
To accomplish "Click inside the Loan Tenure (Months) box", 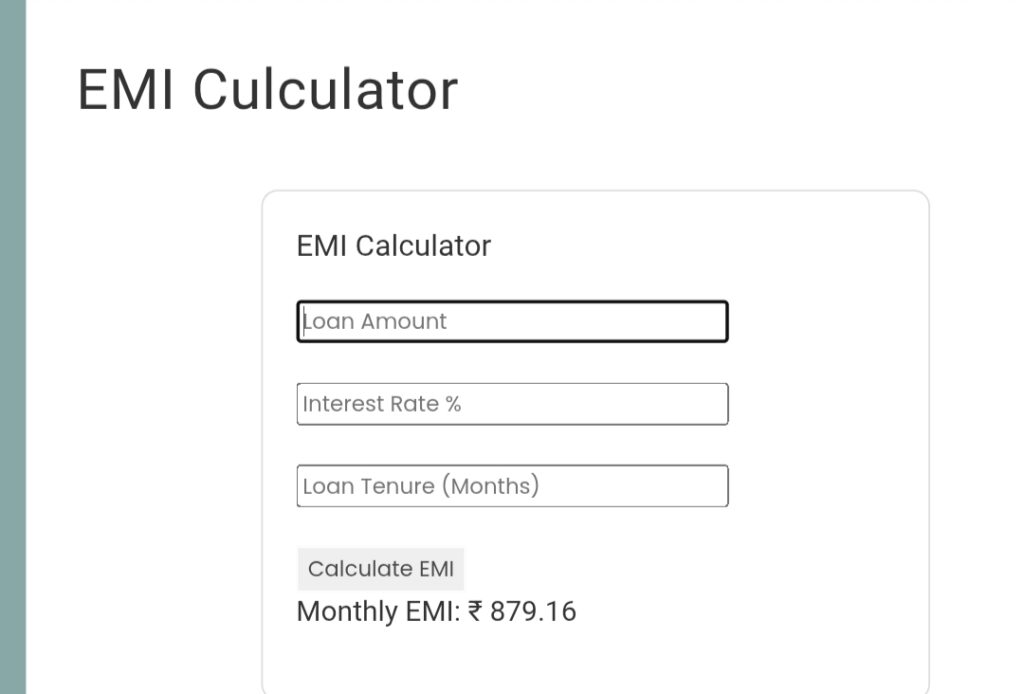I will pyautogui.click(x=512, y=485).
